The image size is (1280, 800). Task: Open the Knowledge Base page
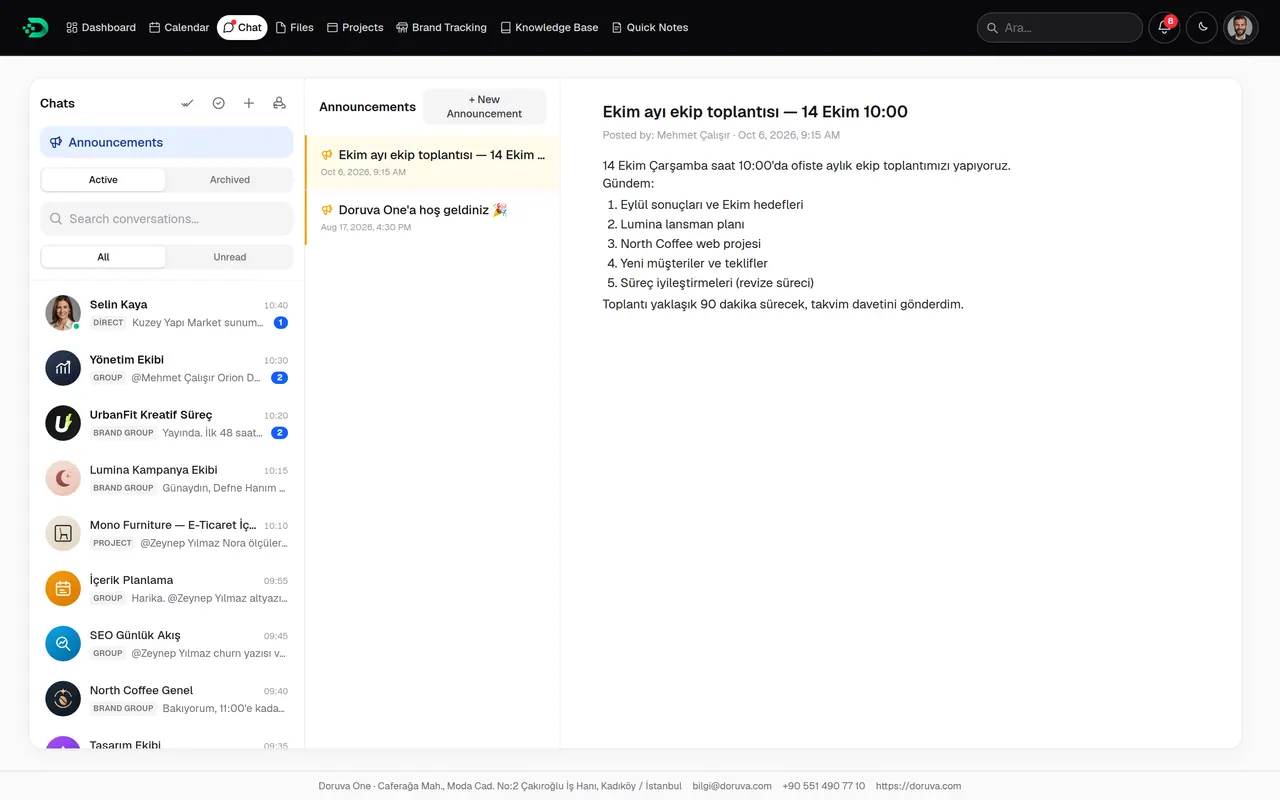[549, 27]
